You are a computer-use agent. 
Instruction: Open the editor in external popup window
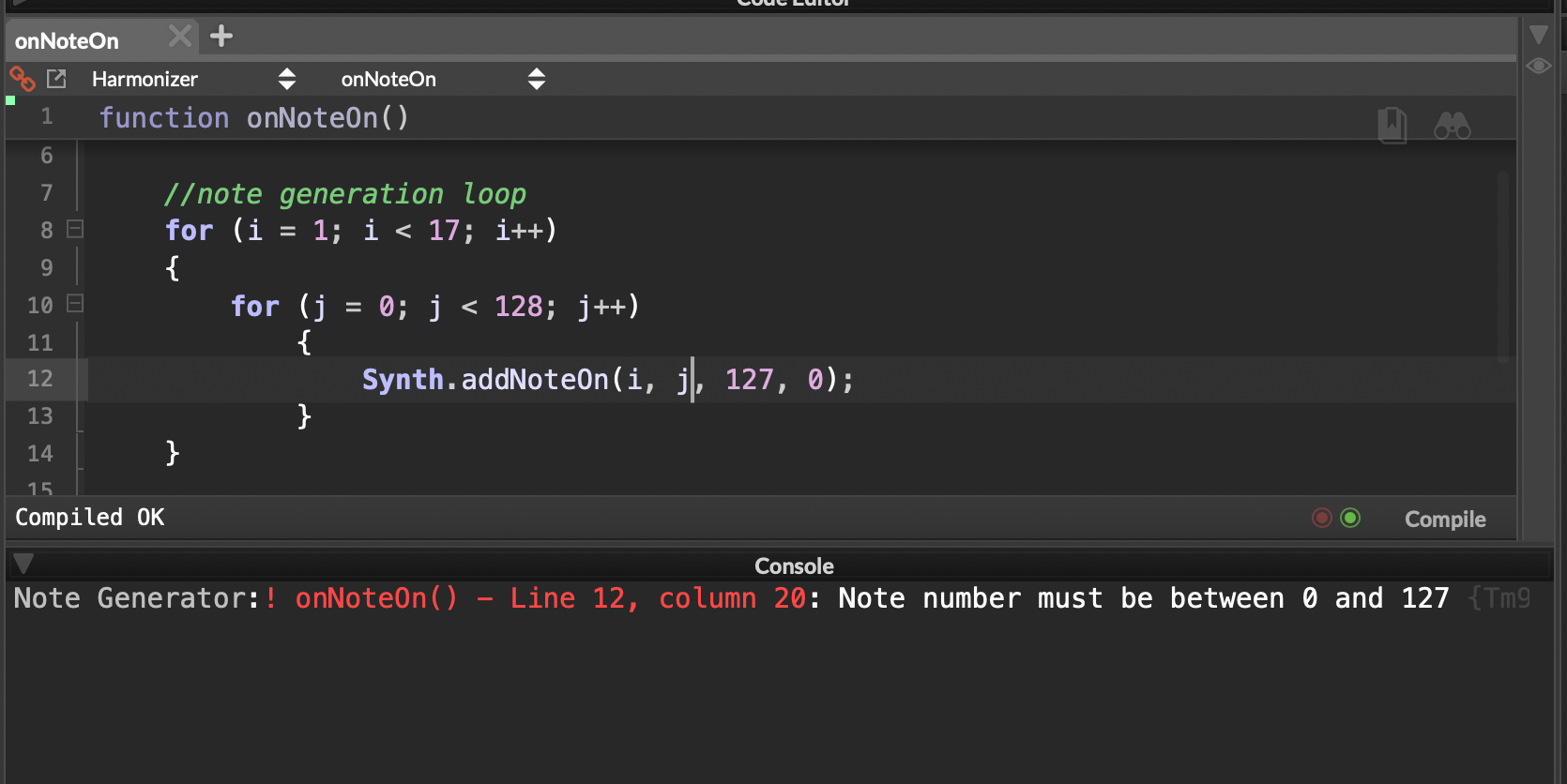tap(56, 79)
